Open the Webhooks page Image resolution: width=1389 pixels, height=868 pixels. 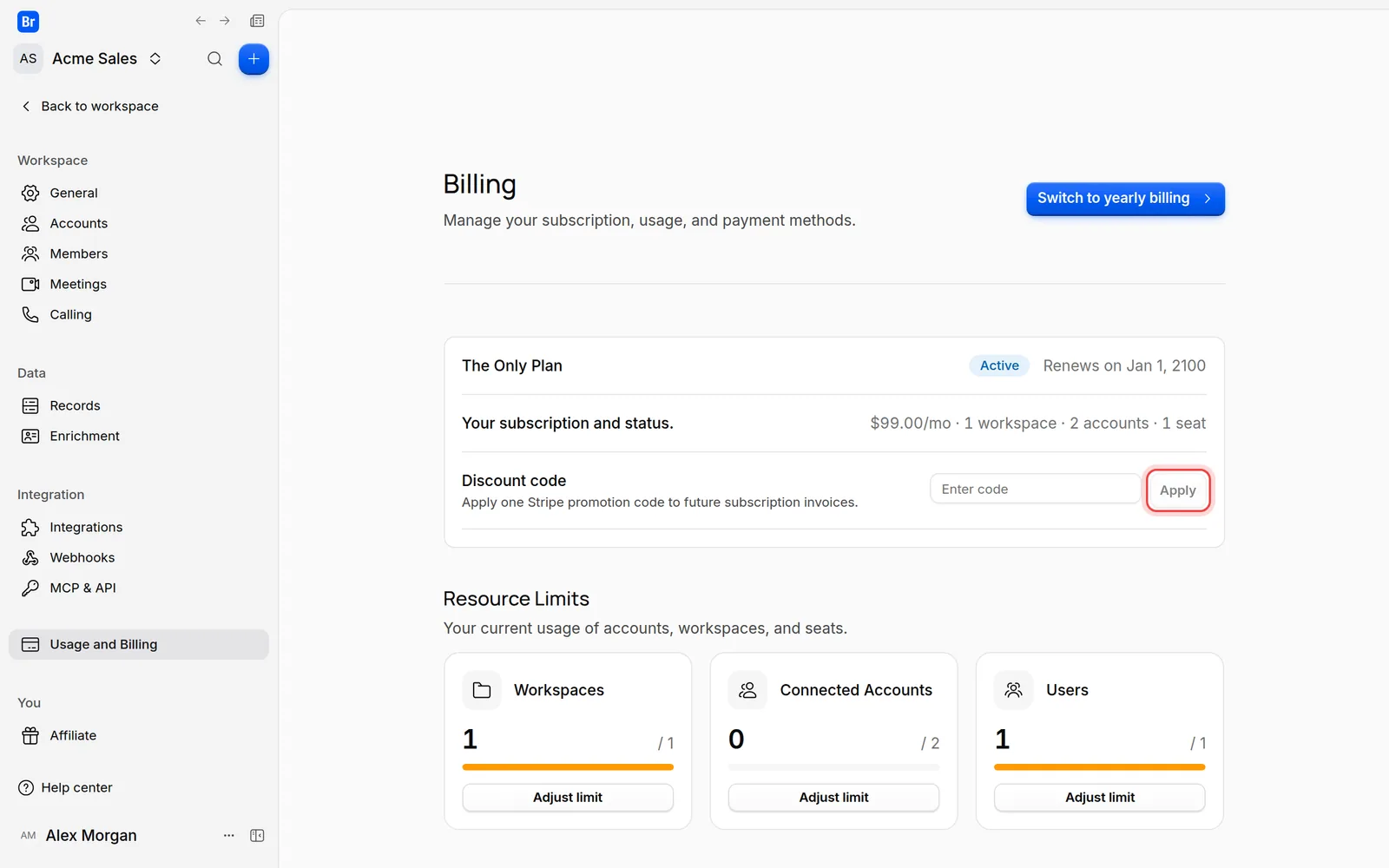point(139,557)
